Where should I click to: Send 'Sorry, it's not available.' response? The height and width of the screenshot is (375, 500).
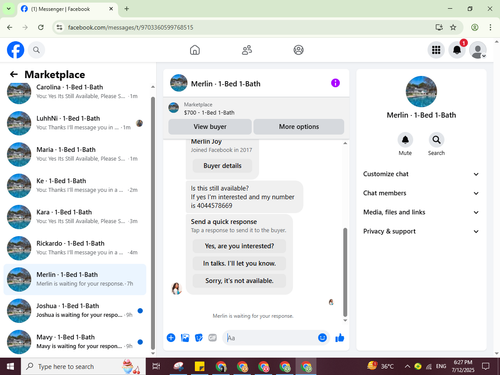click(x=239, y=281)
